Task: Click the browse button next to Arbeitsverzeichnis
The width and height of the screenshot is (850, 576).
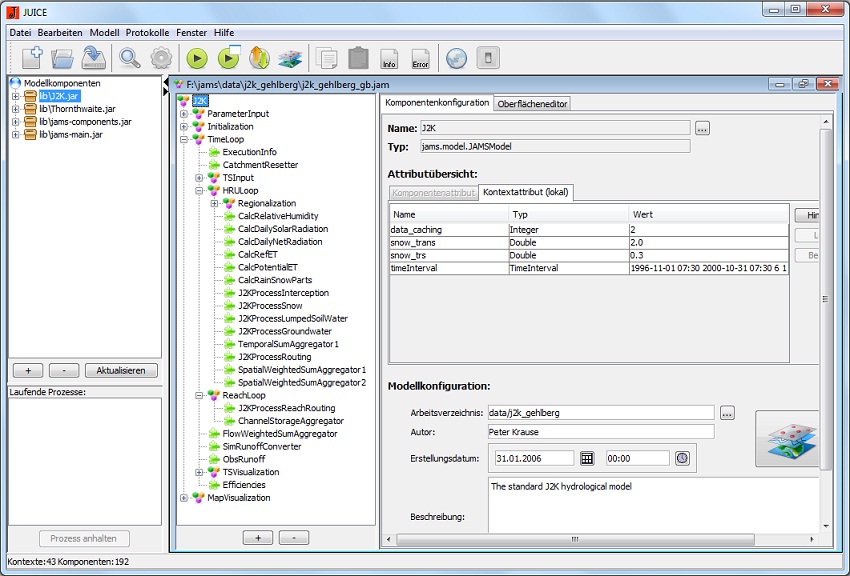Action: [x=727, y=412]
